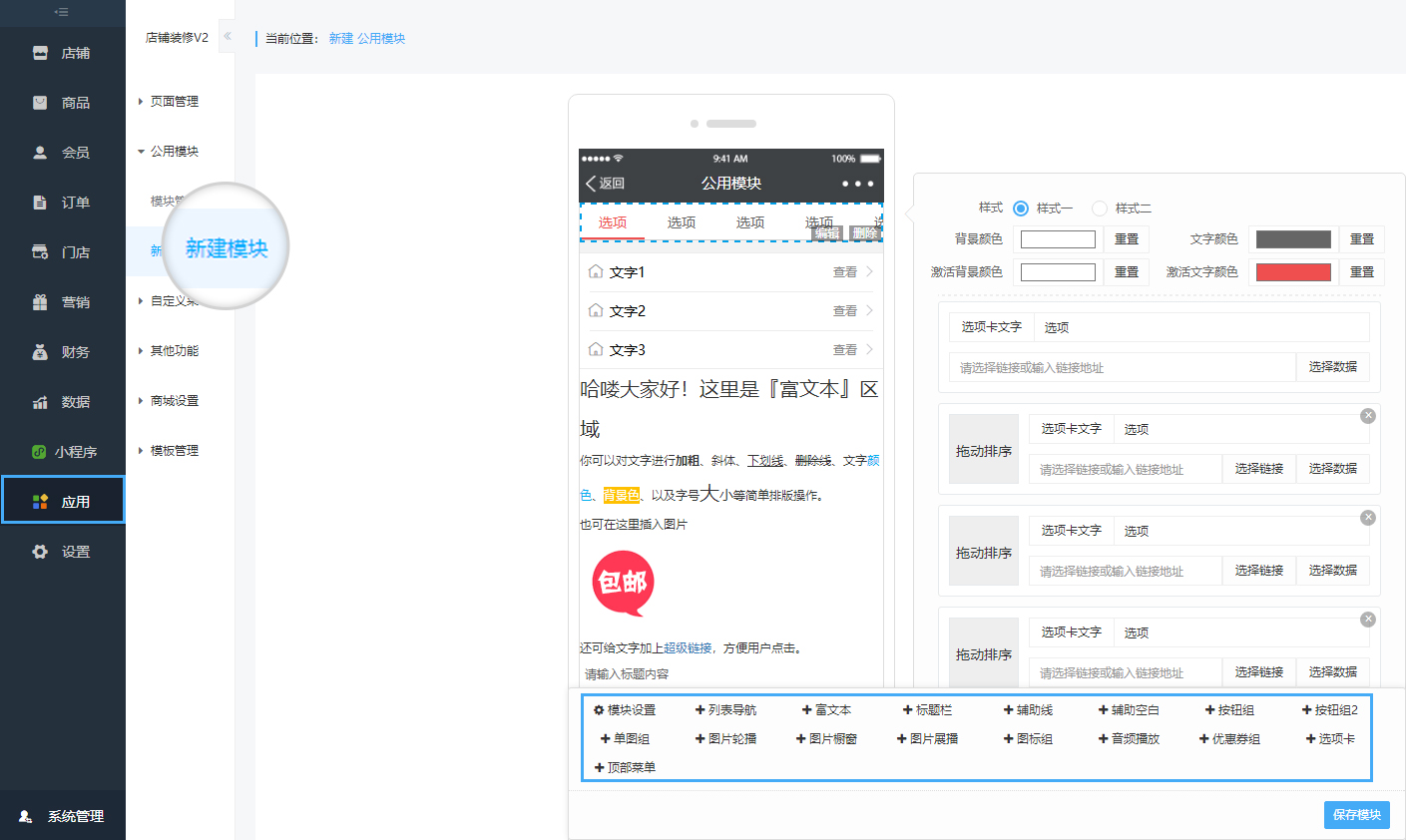Collapse the secondary menu with the double-chevron icon
1406x840 pixels.
[228, 36]
